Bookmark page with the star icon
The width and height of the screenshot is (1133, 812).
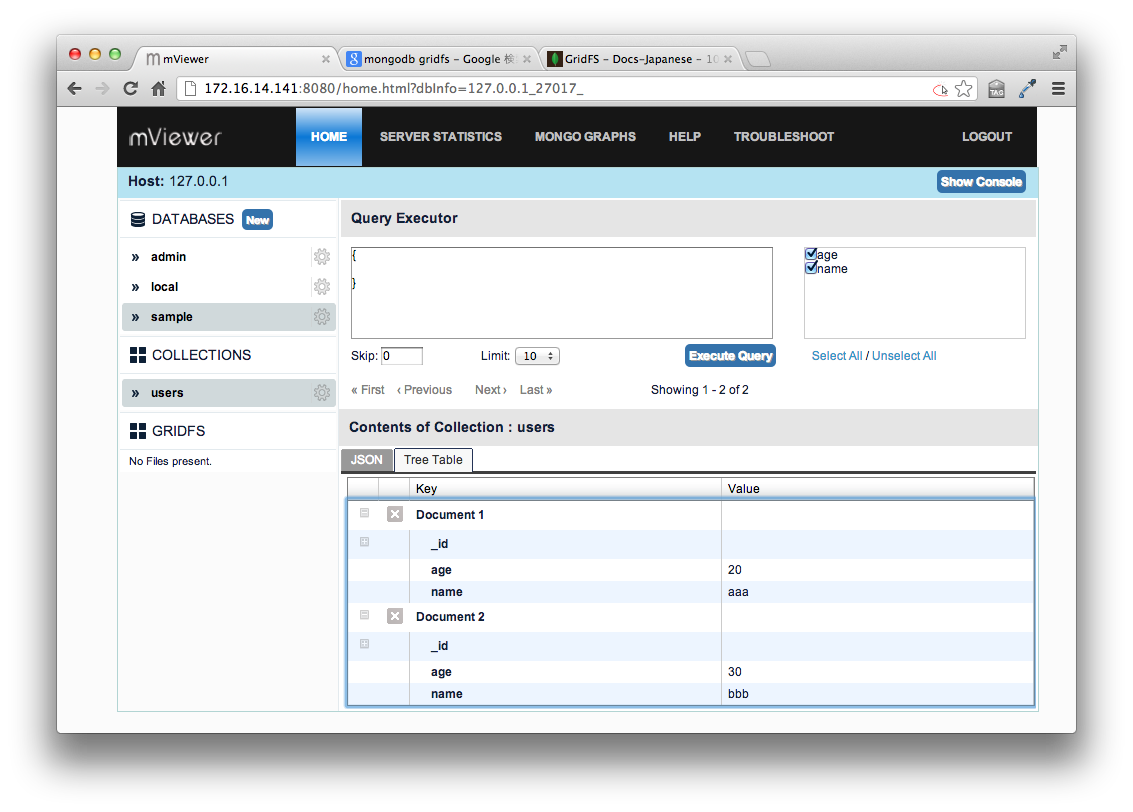coord(963,89)
